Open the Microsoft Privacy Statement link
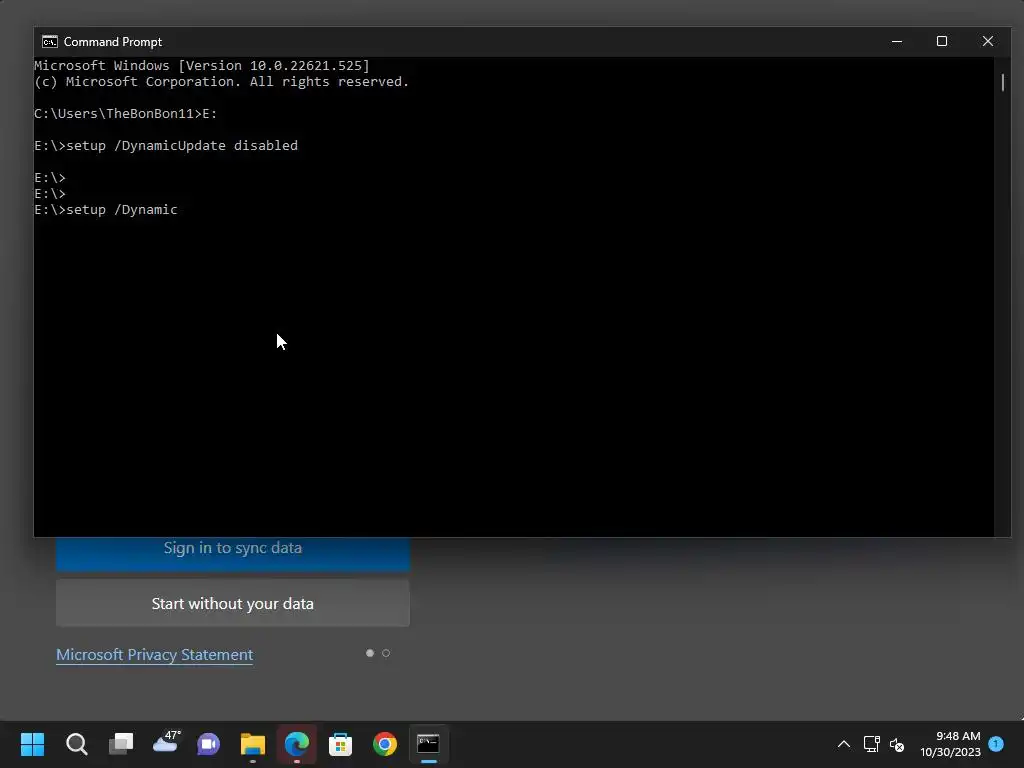This screenshot has height=768, width=1024. pos(155,654)
